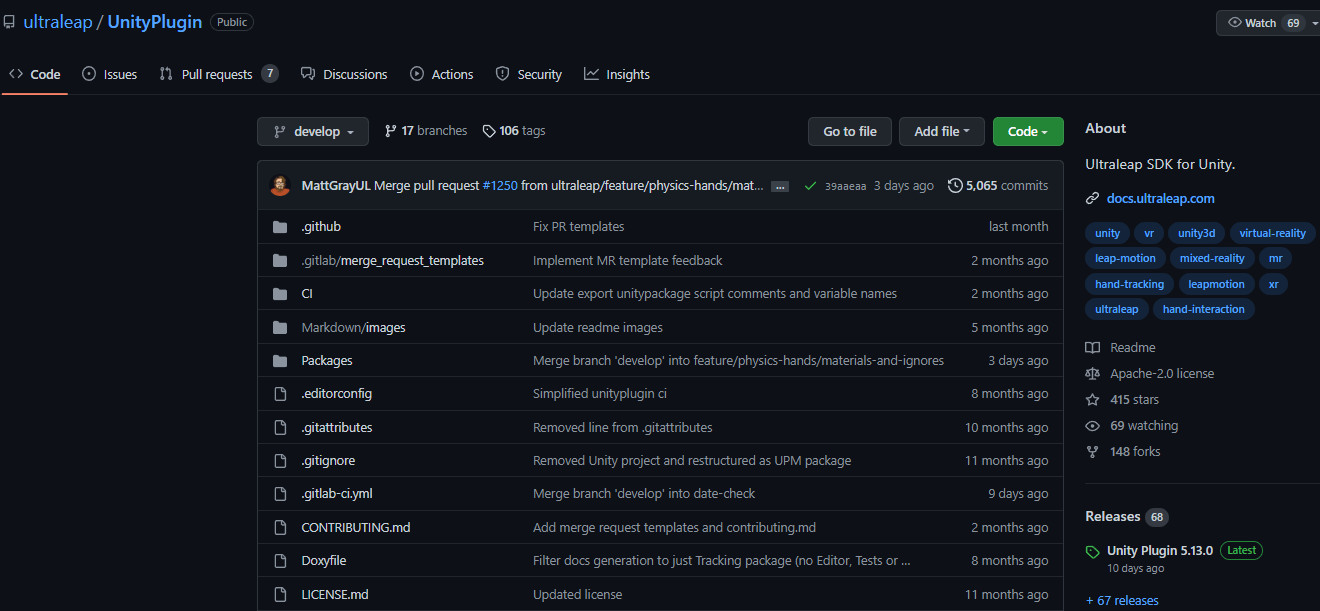
Task: View the 415 stars link
Action: coord(1121,400)
